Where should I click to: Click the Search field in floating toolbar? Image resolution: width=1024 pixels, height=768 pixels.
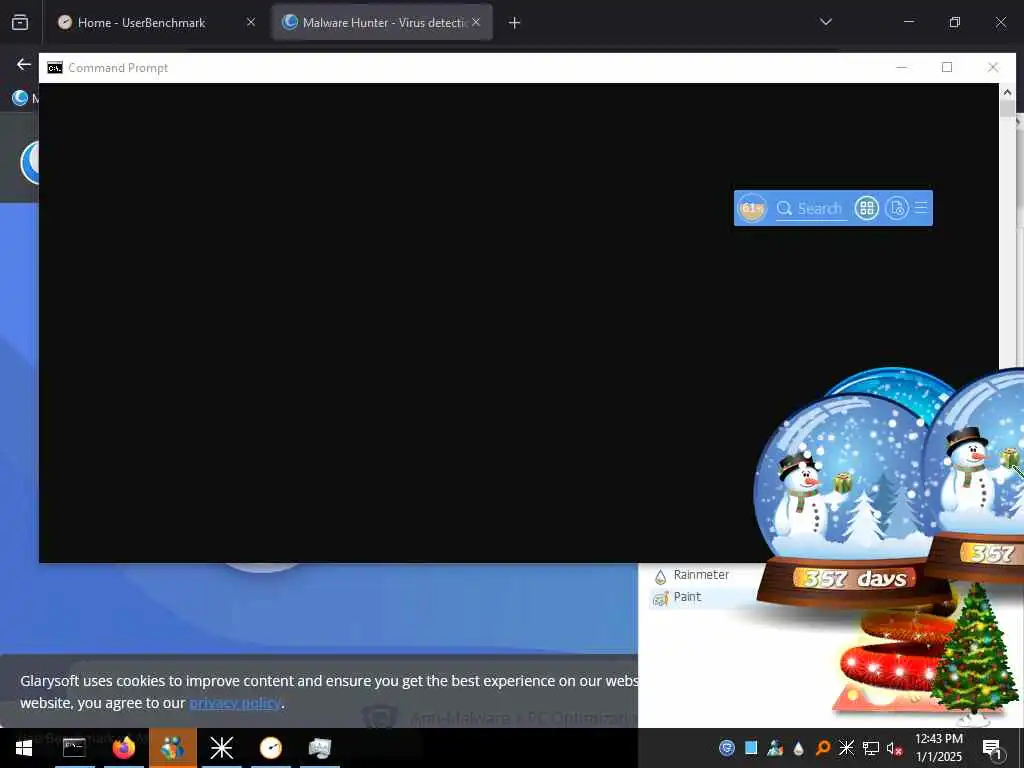[x=810, y=208]
